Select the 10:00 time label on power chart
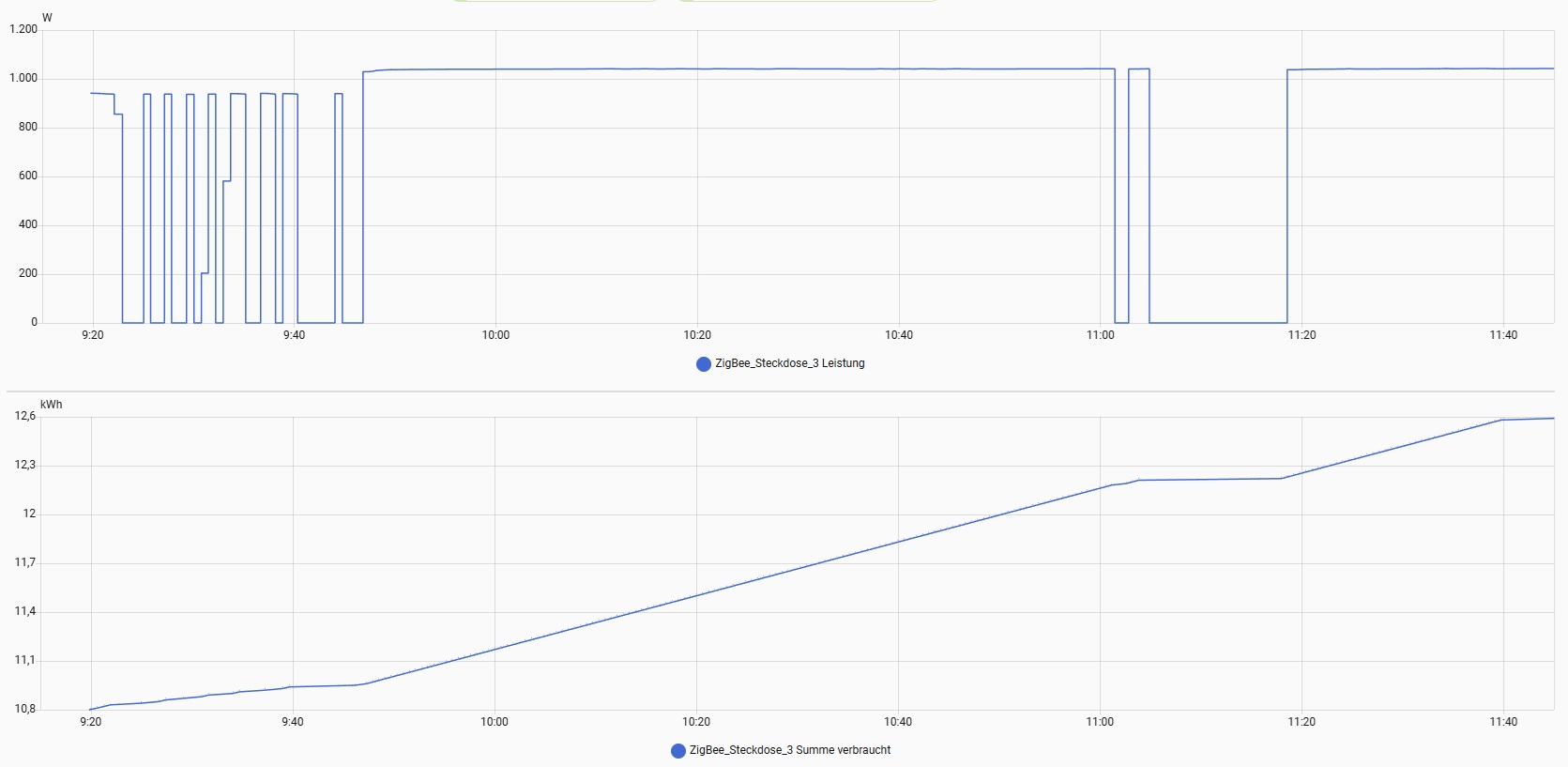This screenshot has height=767, width=1568. pyautogui.click(x=495, y=335)
